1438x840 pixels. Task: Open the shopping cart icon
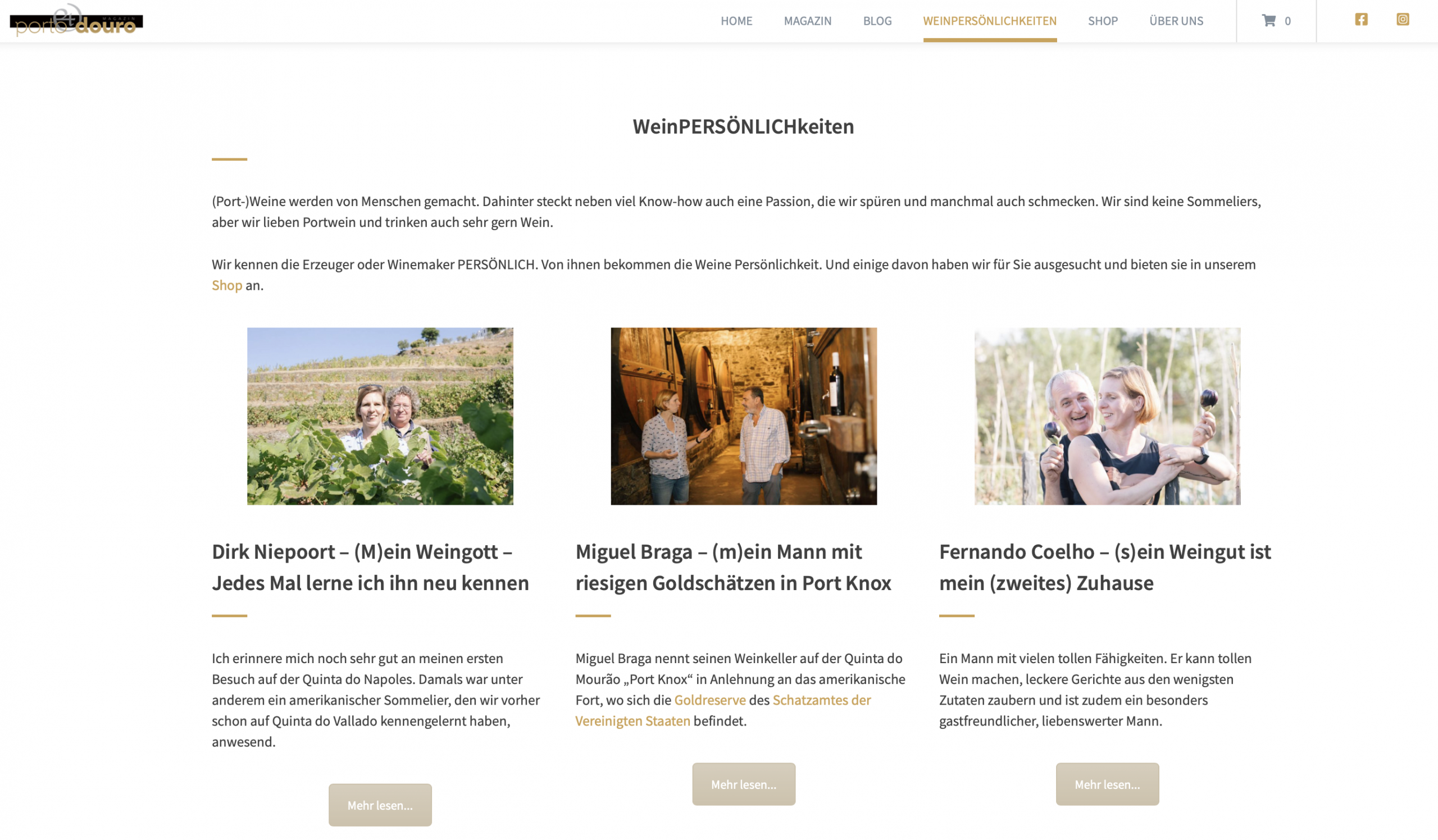[1268, 21]
